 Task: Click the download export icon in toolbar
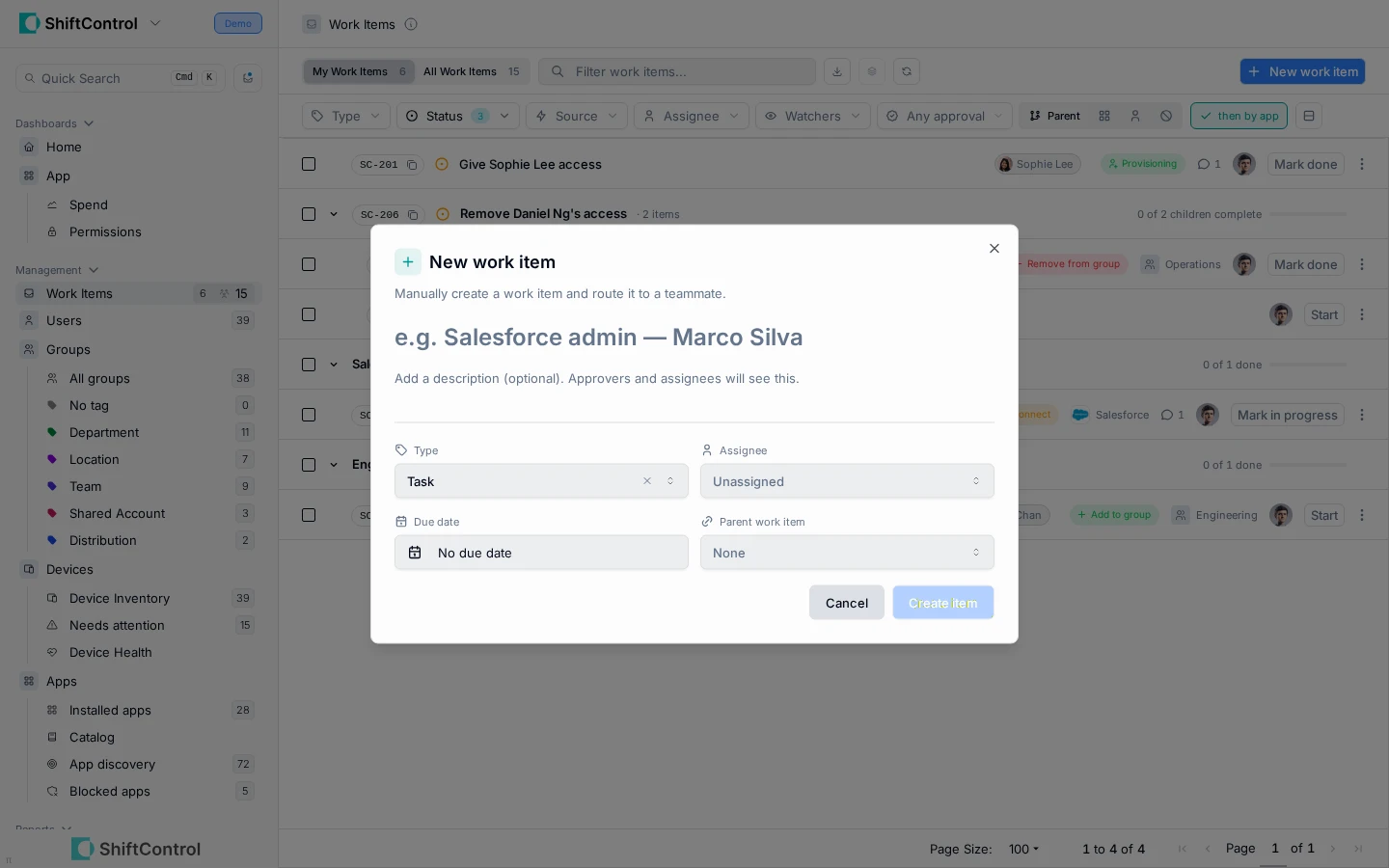(x=837, y=71)
